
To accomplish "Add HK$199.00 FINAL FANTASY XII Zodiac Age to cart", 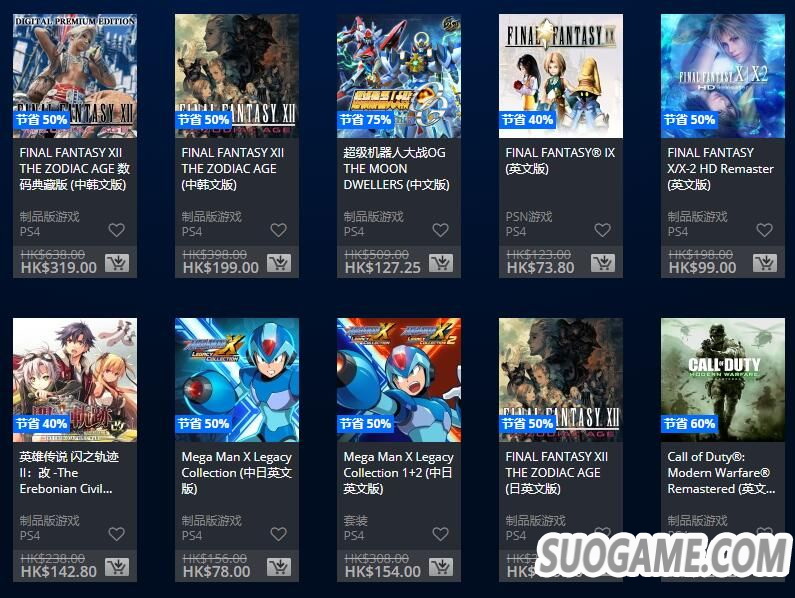I will [279, 263].
